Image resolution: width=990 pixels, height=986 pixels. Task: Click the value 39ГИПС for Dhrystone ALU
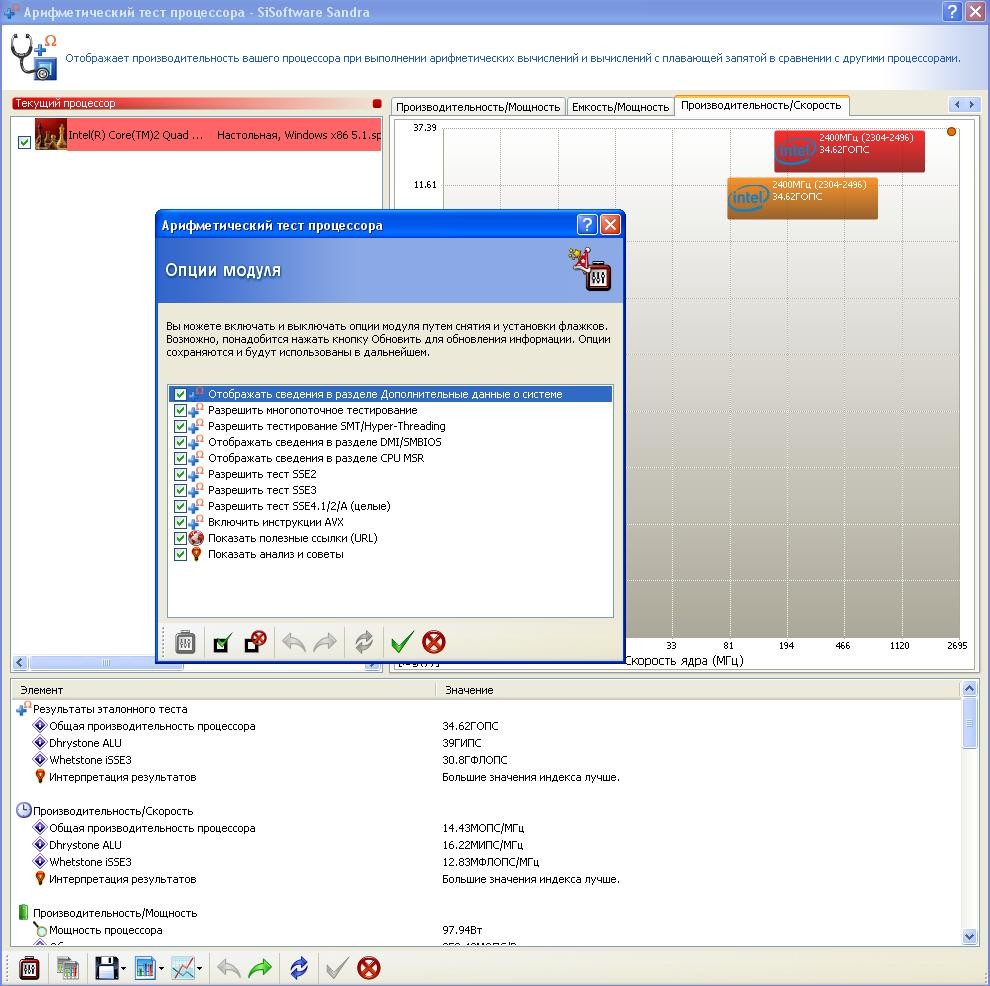click(462, 743)
